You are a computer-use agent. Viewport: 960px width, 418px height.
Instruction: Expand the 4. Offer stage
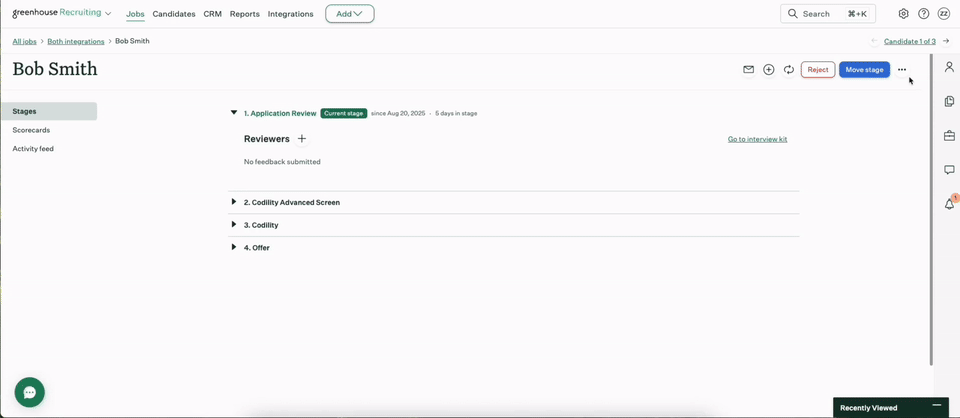tap(234, 247)
